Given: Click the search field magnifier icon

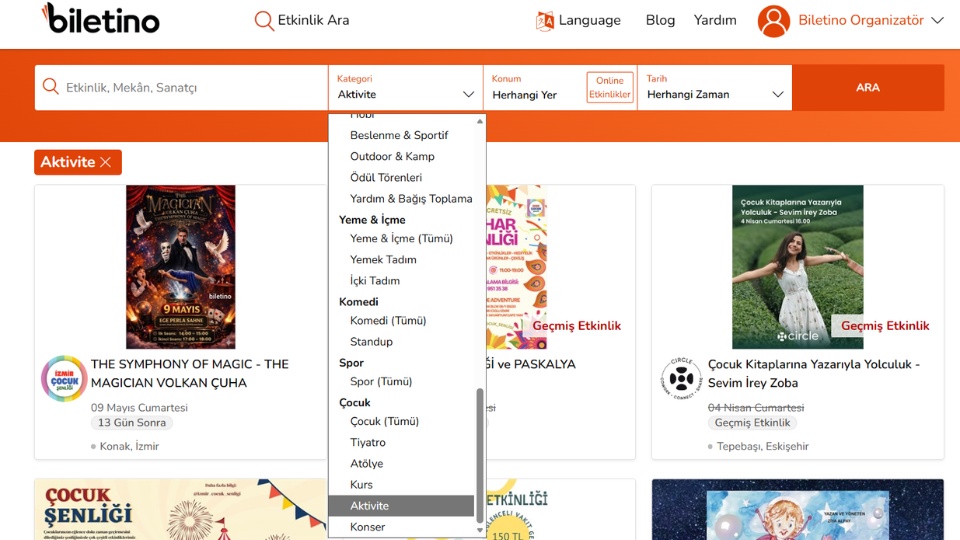Looking at the screenshot, I should [51, 87].
